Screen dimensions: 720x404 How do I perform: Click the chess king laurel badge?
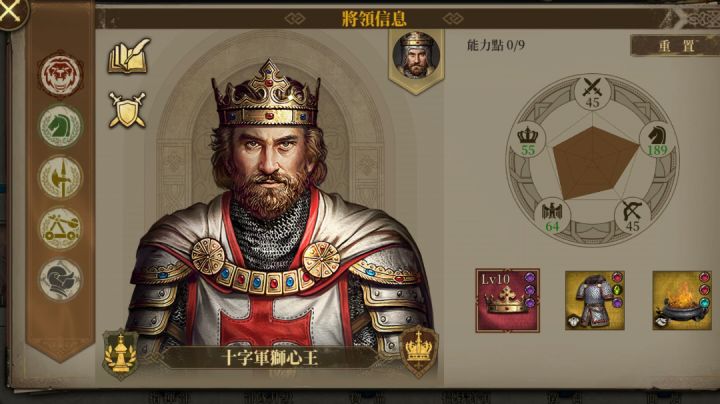[x=120, y=354]
